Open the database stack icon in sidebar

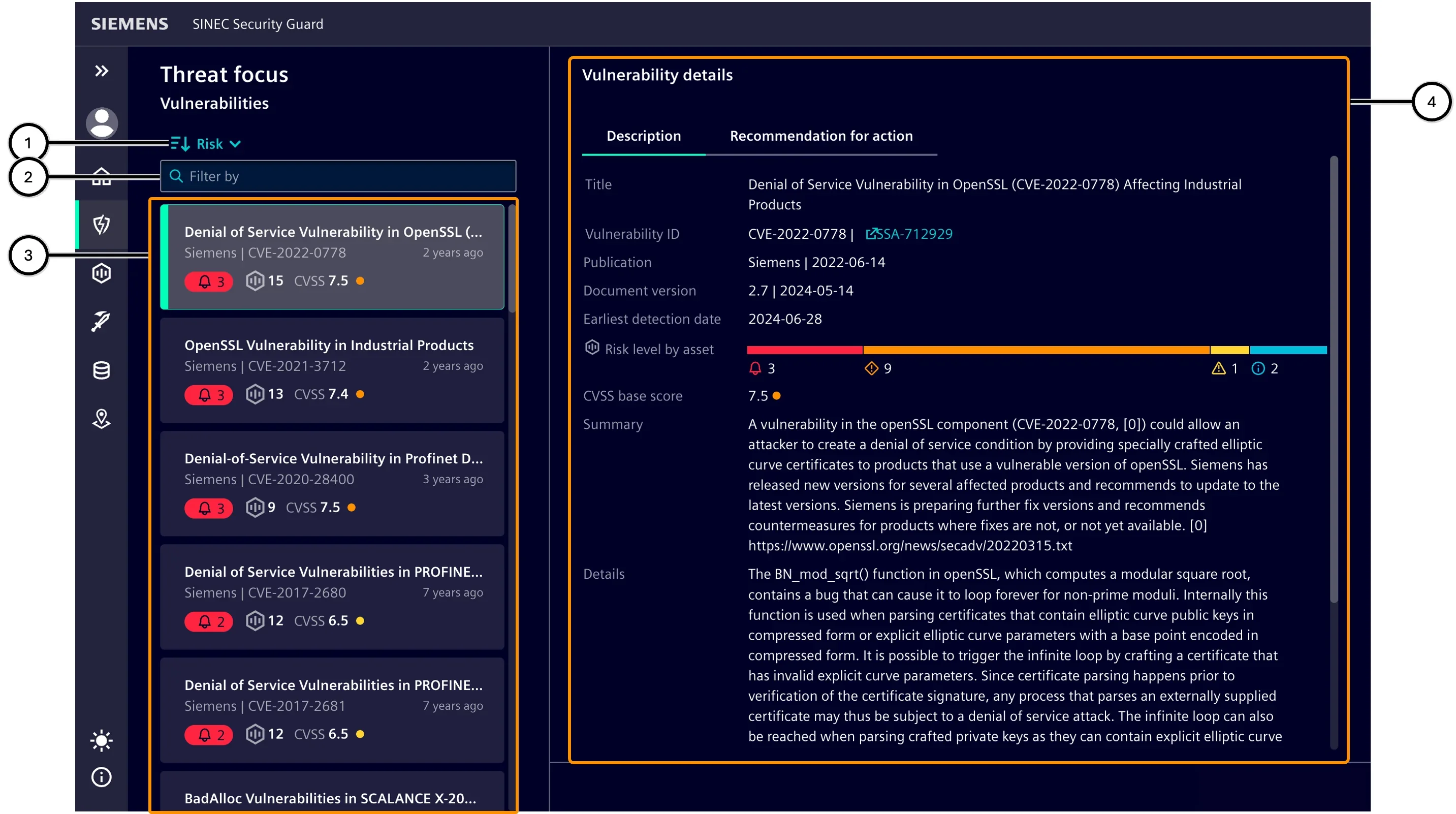[x=102, y=370]
